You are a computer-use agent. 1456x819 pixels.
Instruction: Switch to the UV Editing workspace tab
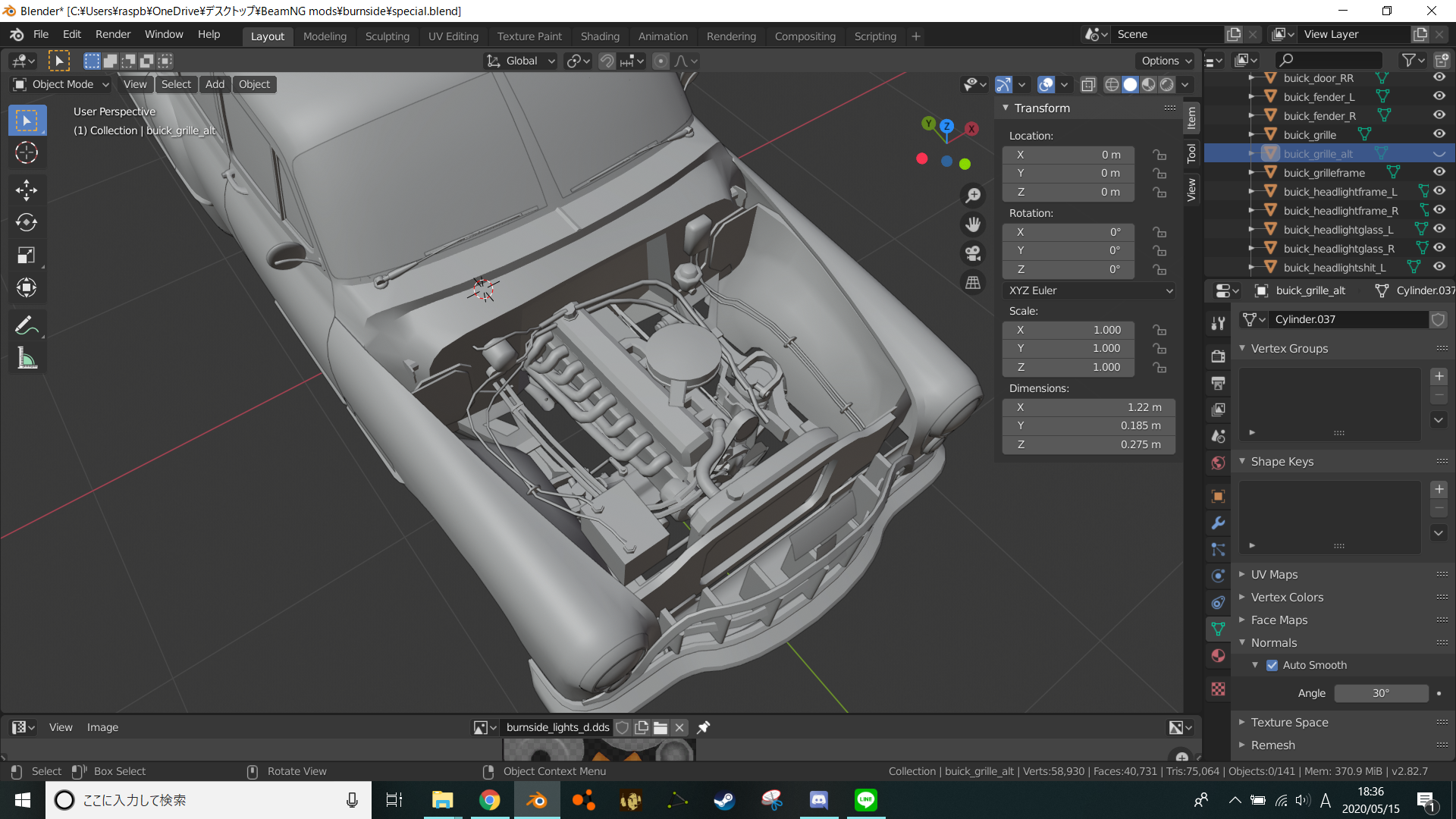(x=453, y=36)
